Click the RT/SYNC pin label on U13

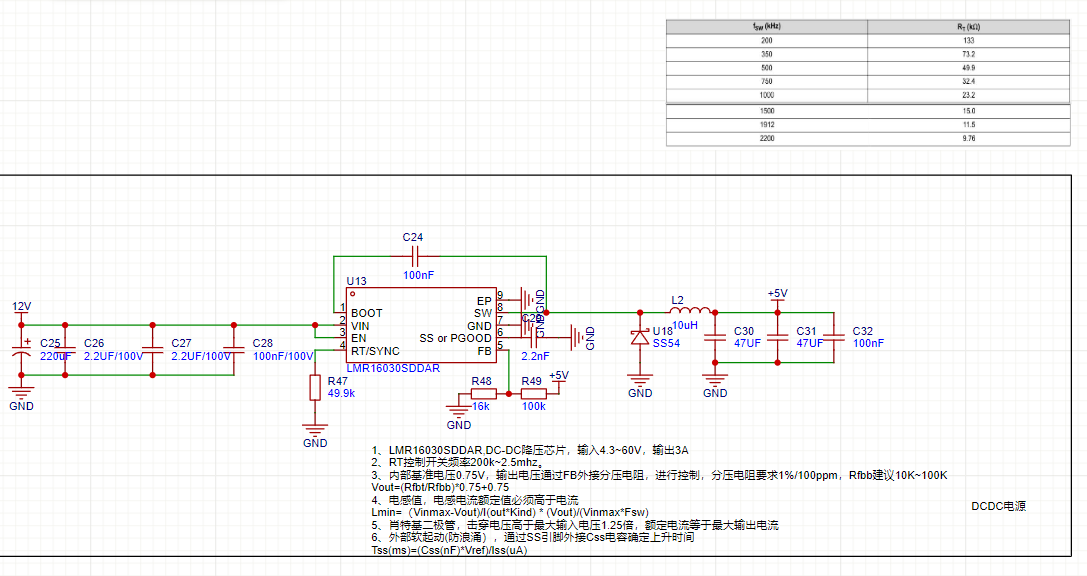[x=375, y=351]
